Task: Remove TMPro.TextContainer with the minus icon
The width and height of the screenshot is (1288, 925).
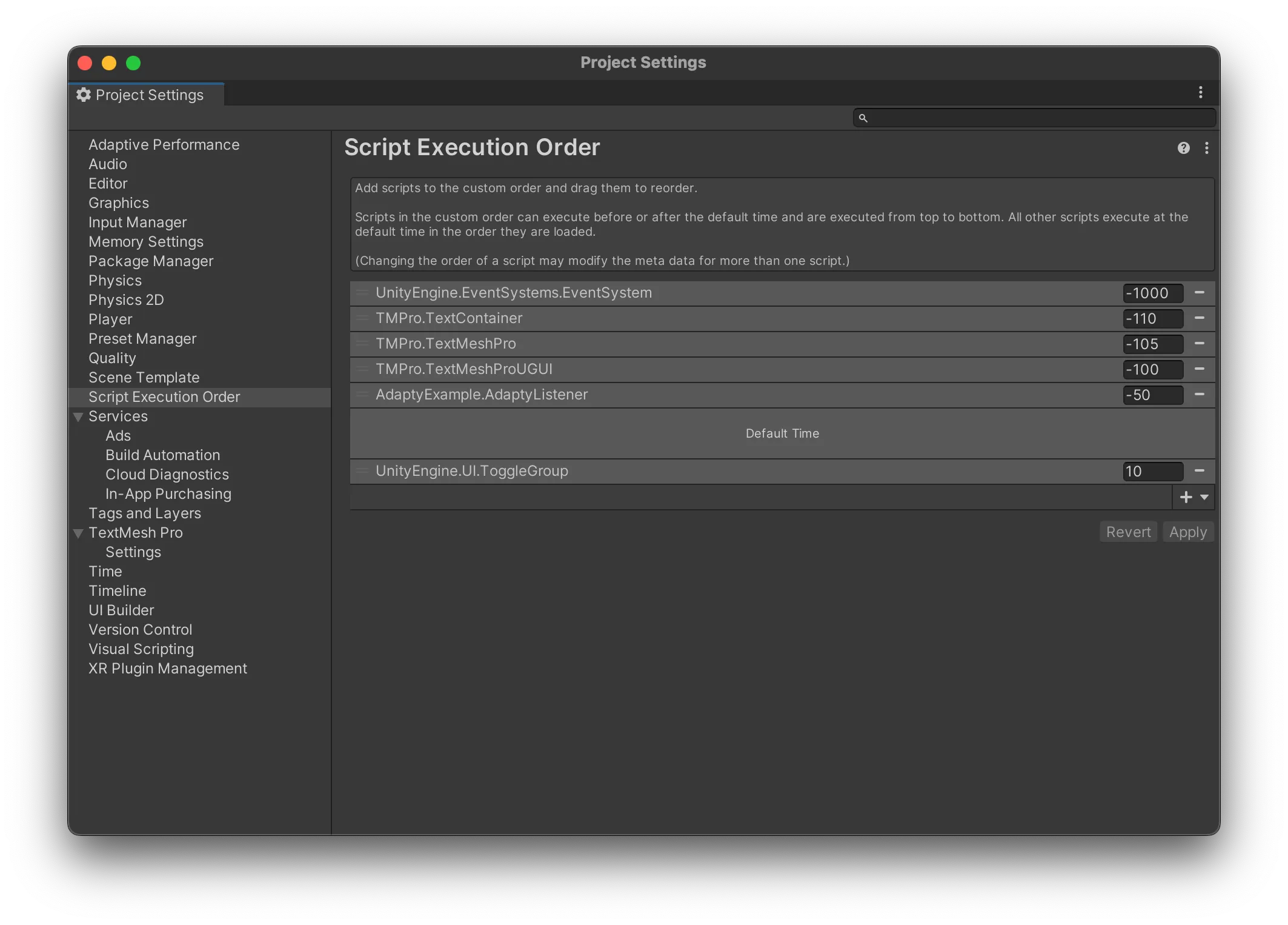Action: (x=1199, y=318)
